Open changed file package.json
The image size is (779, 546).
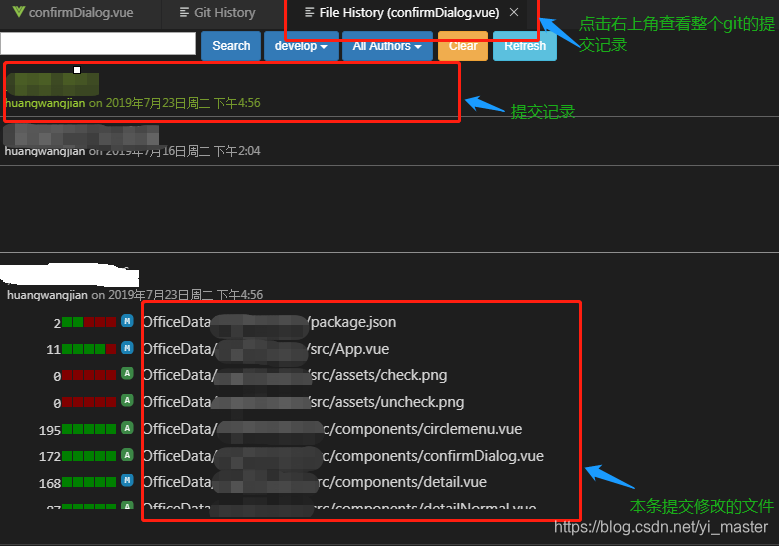click(x=269, y=322)
